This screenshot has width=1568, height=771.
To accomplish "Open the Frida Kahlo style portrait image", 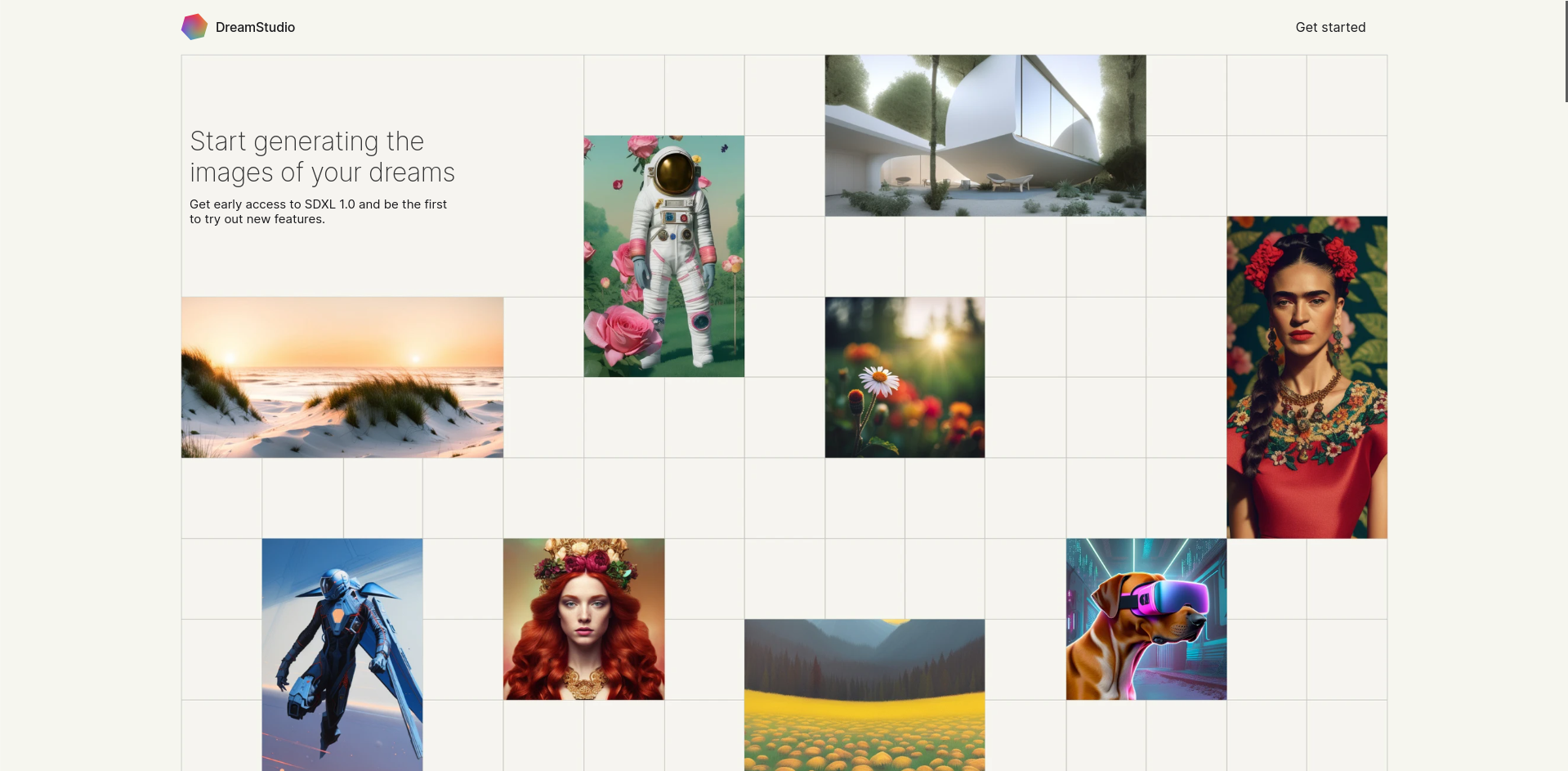I will pyautogui.click(x=1307, y=377).
